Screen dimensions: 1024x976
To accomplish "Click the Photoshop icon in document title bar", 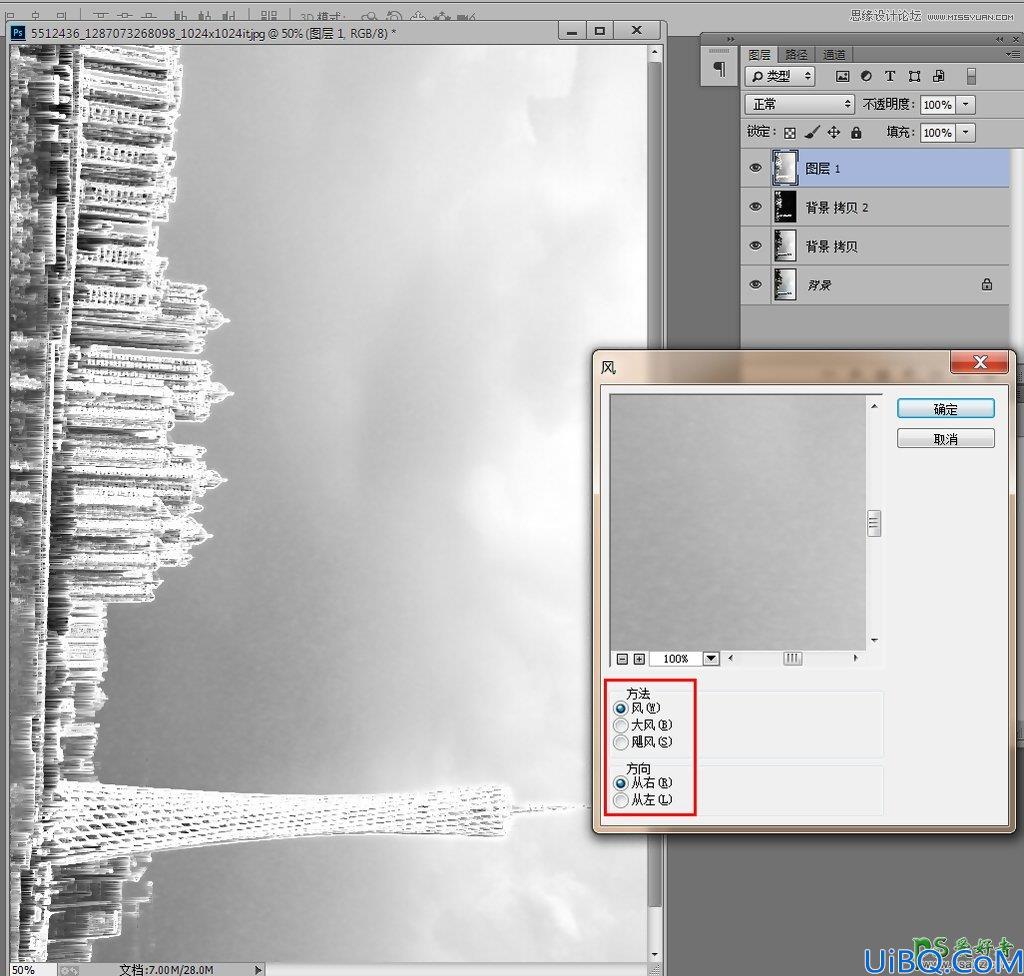I will (x=19, y=33).
